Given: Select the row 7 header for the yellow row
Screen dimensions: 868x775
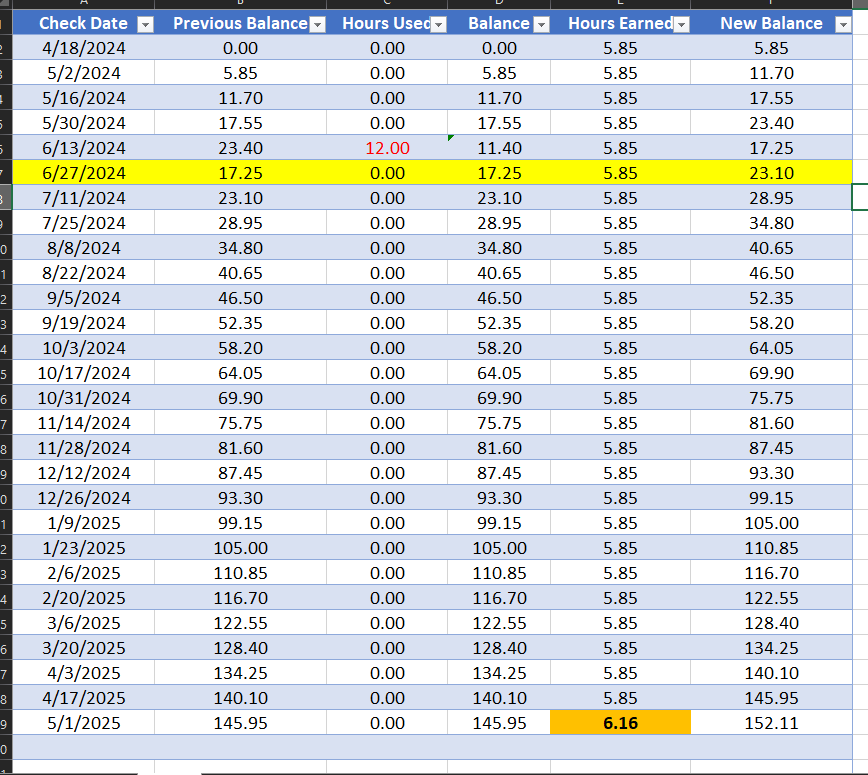Looking at the screenshot, I should coord(7,172).
